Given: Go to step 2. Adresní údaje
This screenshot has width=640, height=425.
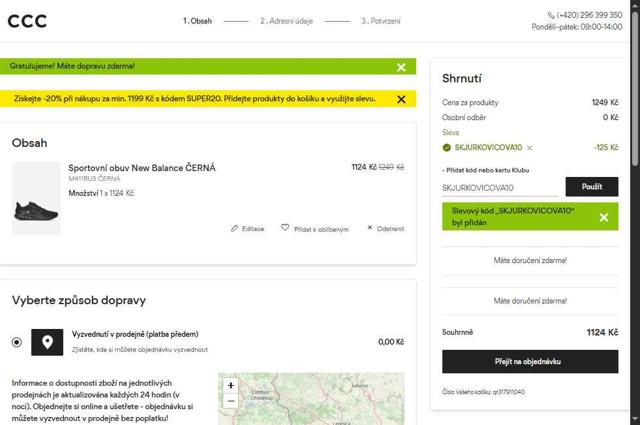Looking at the screenshot, I should pyautogui.click(x=287, y=21).
